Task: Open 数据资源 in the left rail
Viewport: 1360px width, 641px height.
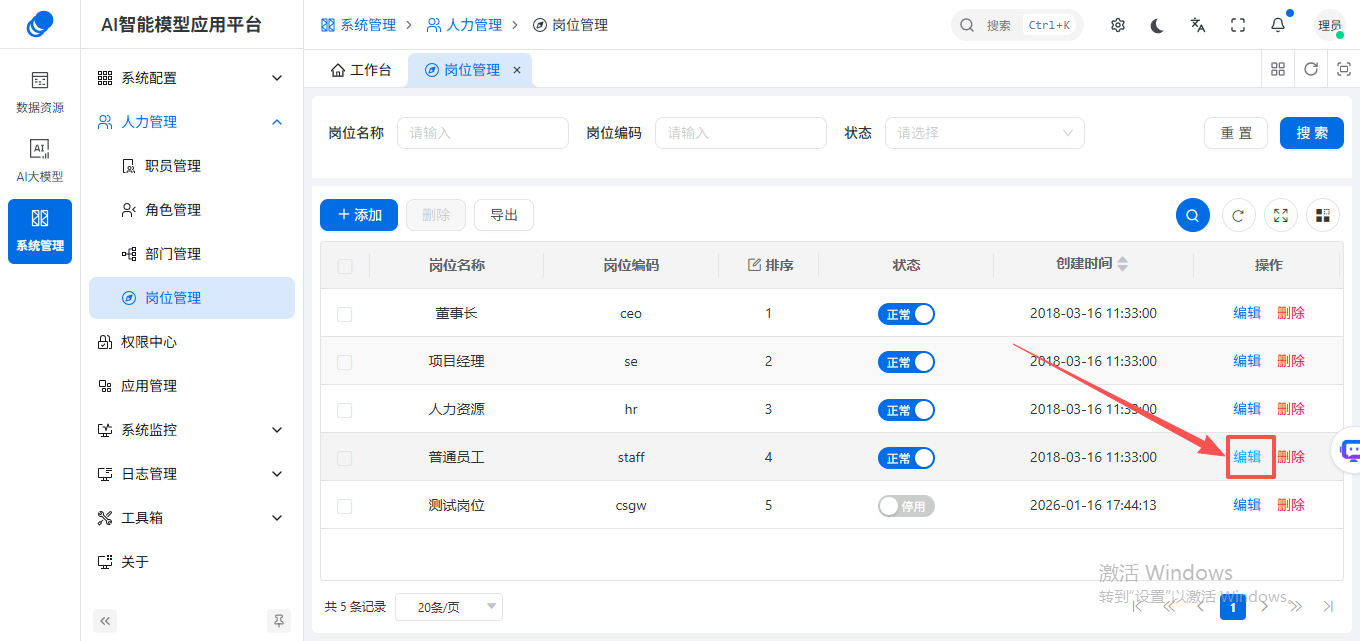Action: click(x=40, y=92)
